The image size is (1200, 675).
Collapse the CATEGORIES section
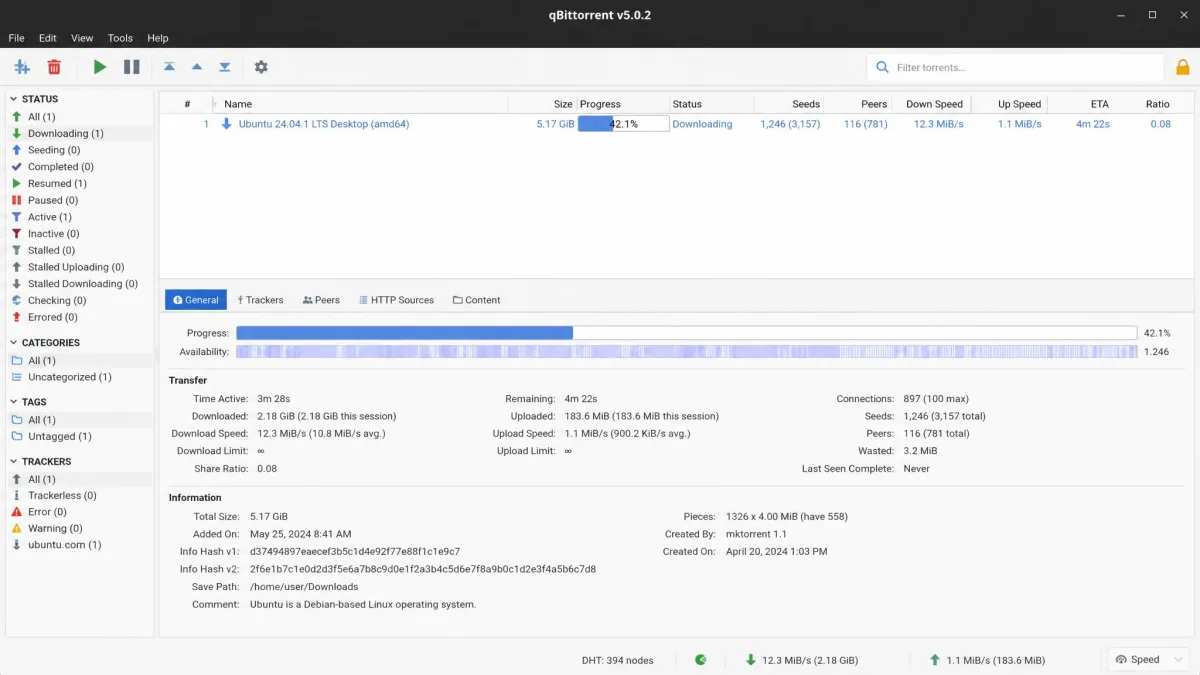[14, 343]
